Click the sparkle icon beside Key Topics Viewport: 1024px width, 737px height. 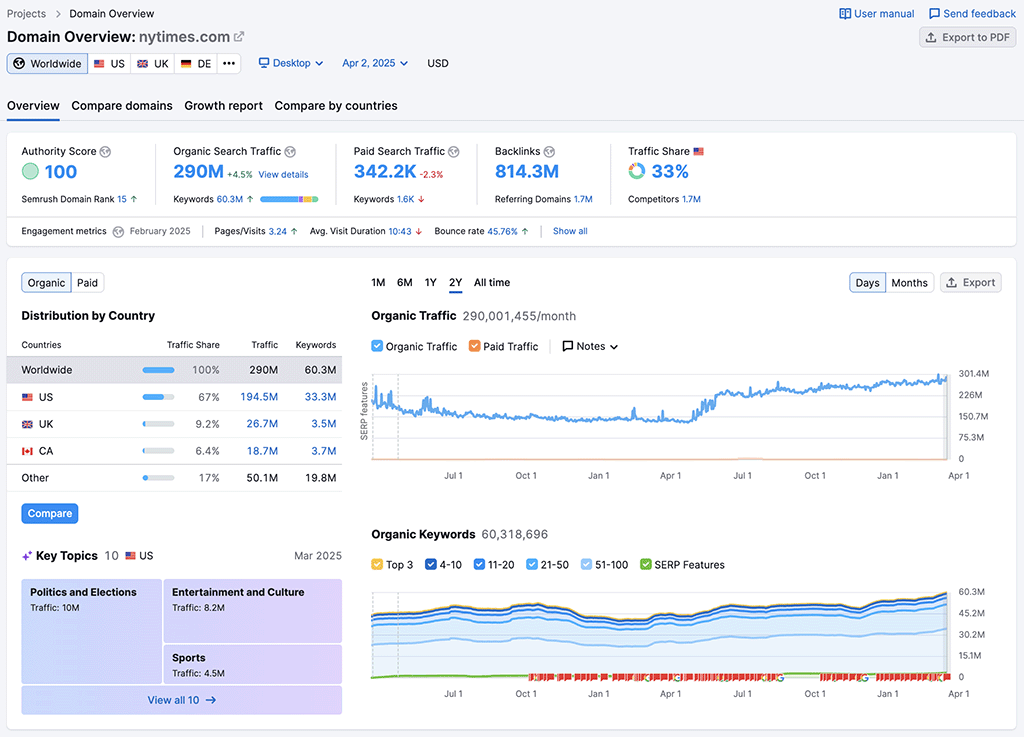(x=27, y=556)
